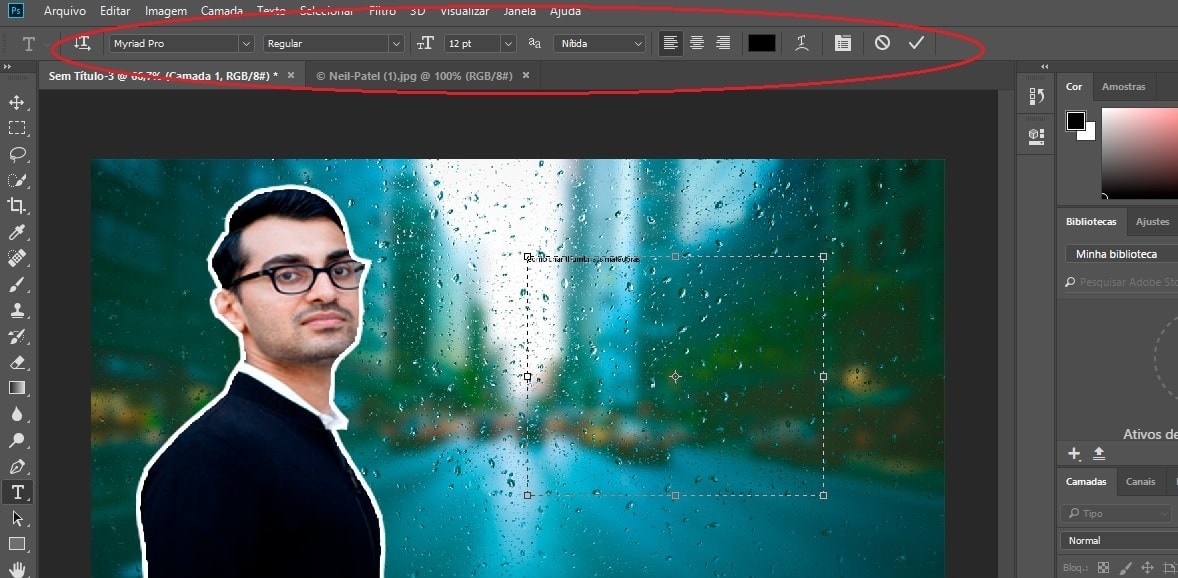
Task: Toggle text orientation in options bar
Action: [x=82, y=43]
